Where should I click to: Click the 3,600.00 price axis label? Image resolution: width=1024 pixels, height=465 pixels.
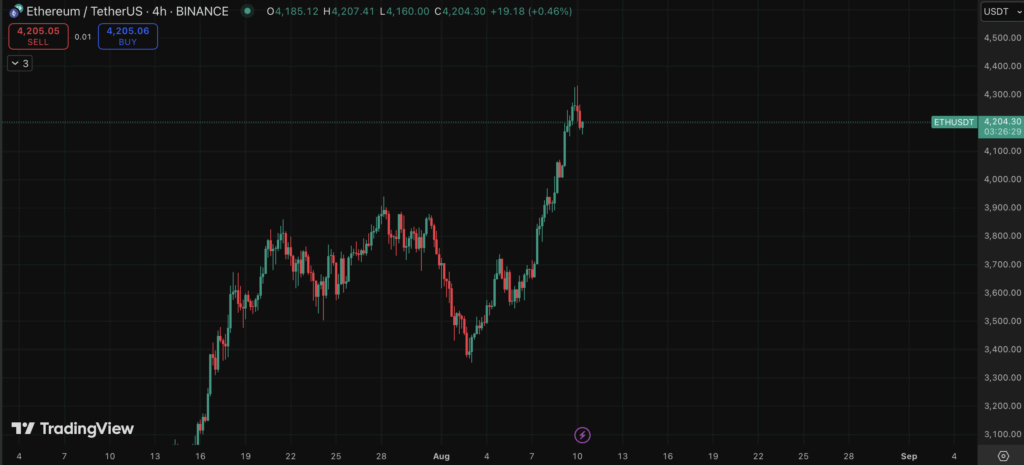(x=1002, y=293)
